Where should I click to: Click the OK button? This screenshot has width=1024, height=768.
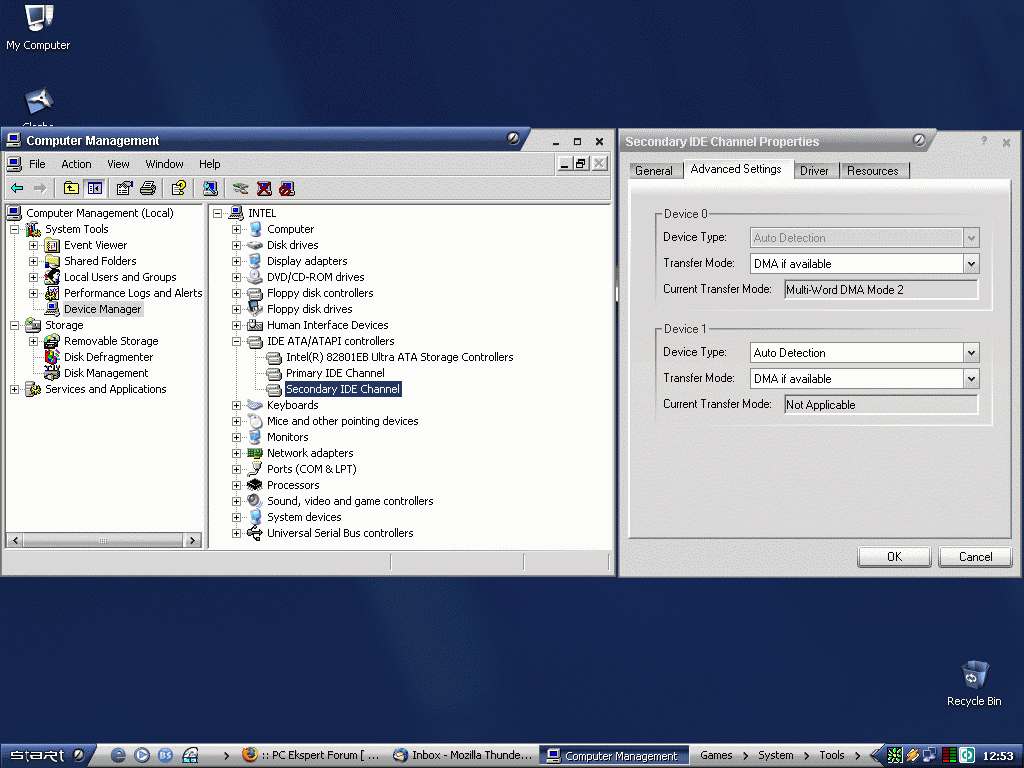[894, 557]
